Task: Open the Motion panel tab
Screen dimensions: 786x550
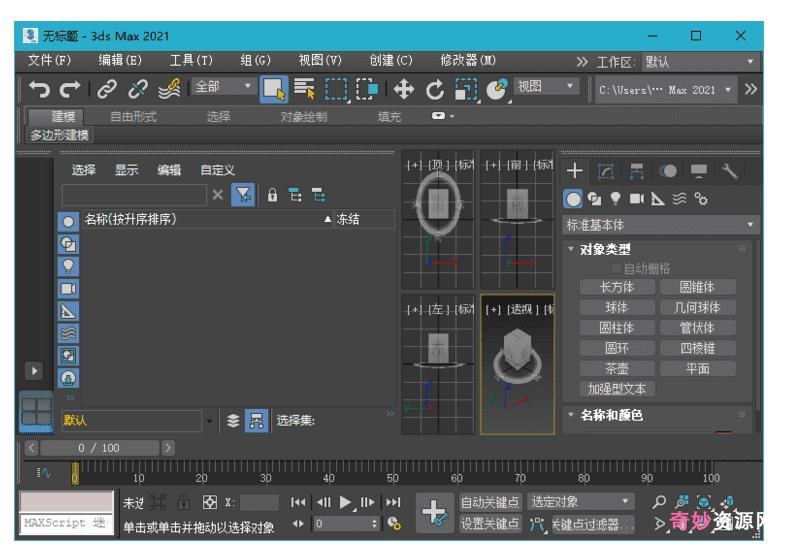Action: (x=668, y=171)
